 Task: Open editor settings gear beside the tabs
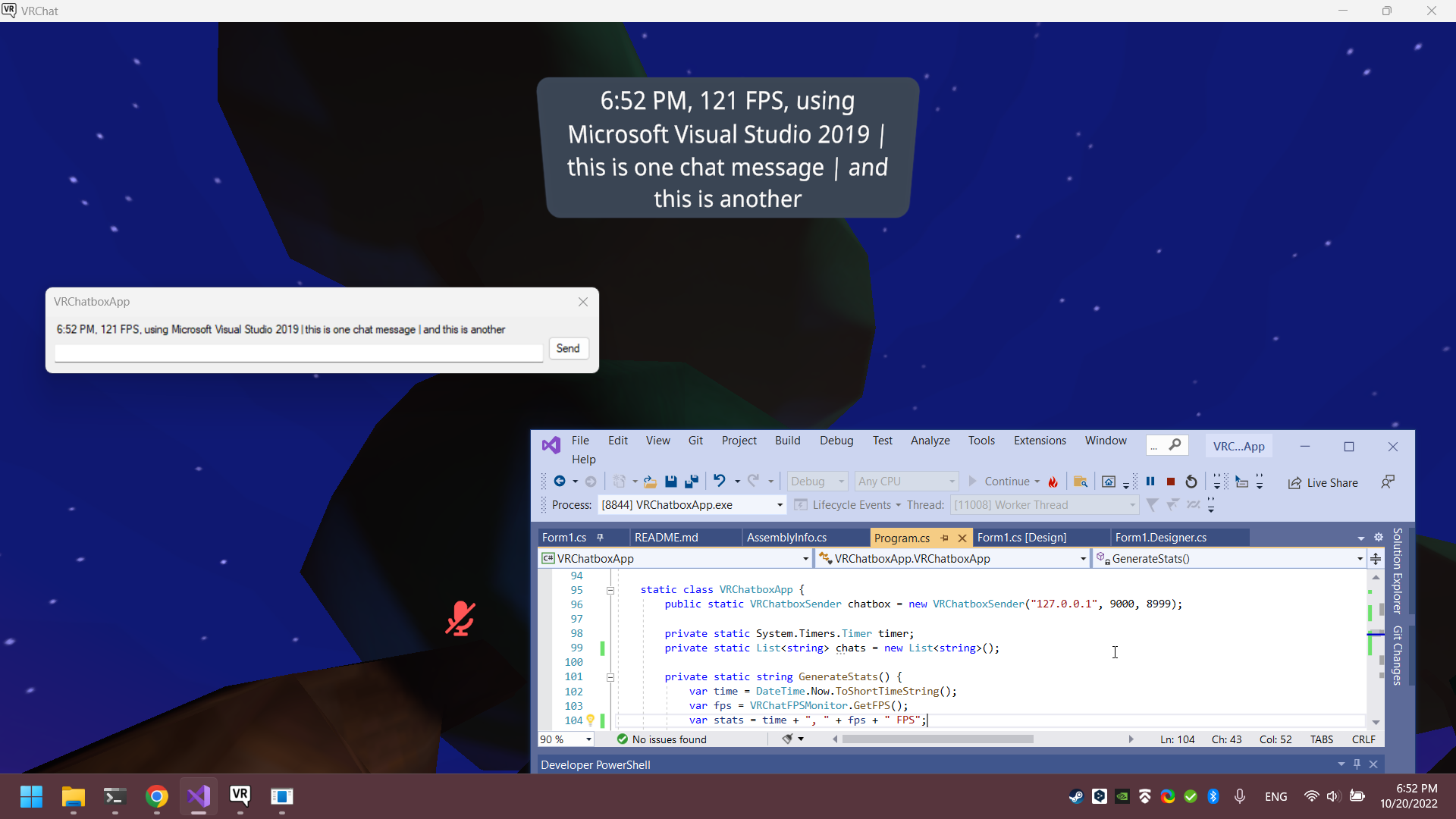click(x=1379, y=537)
